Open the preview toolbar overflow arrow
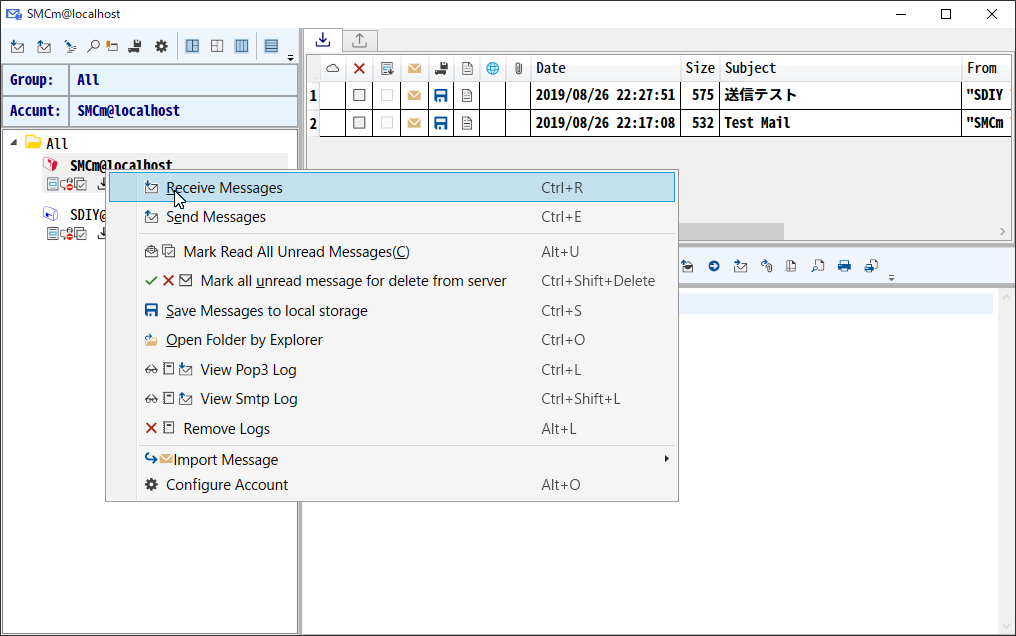This screenshot has height=636, width=1016. click(892, 278)
